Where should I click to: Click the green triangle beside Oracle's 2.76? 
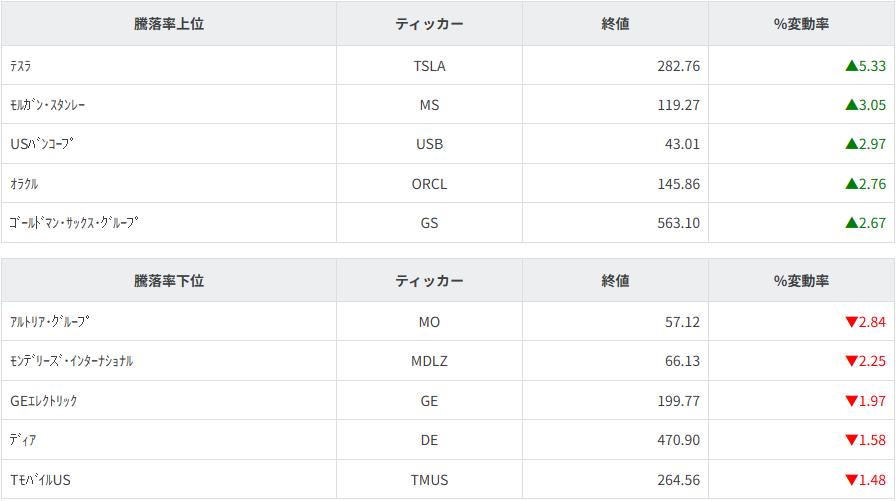(851, 184)
